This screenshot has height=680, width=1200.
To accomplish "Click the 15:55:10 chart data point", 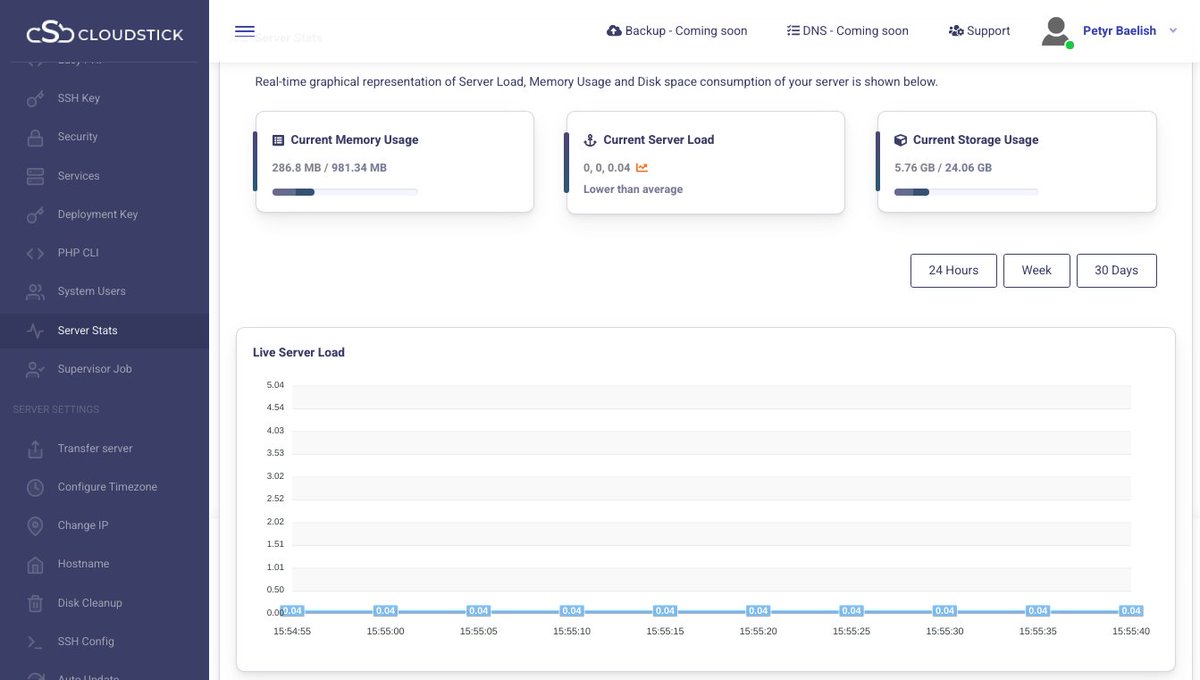I will point(572,611).
